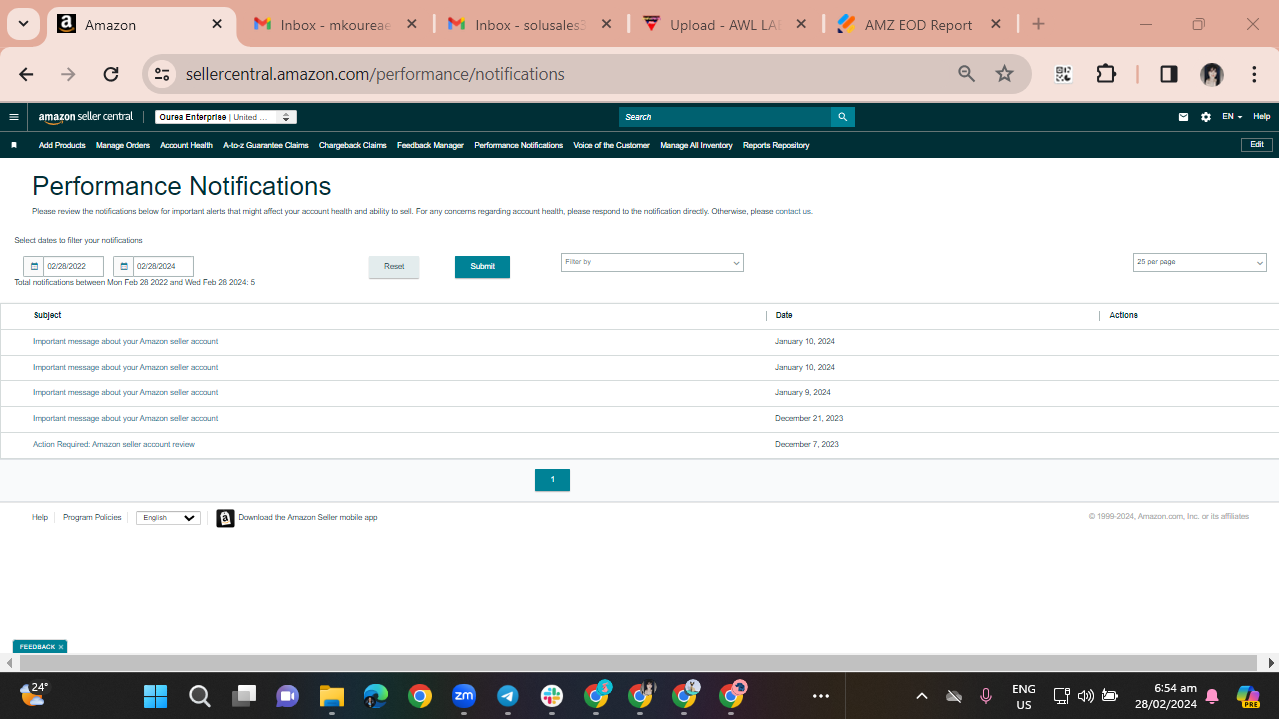Open the Chrome profile avatar
The height and width of the screenshot is (719, 1279).
[x=1212, y=74]
